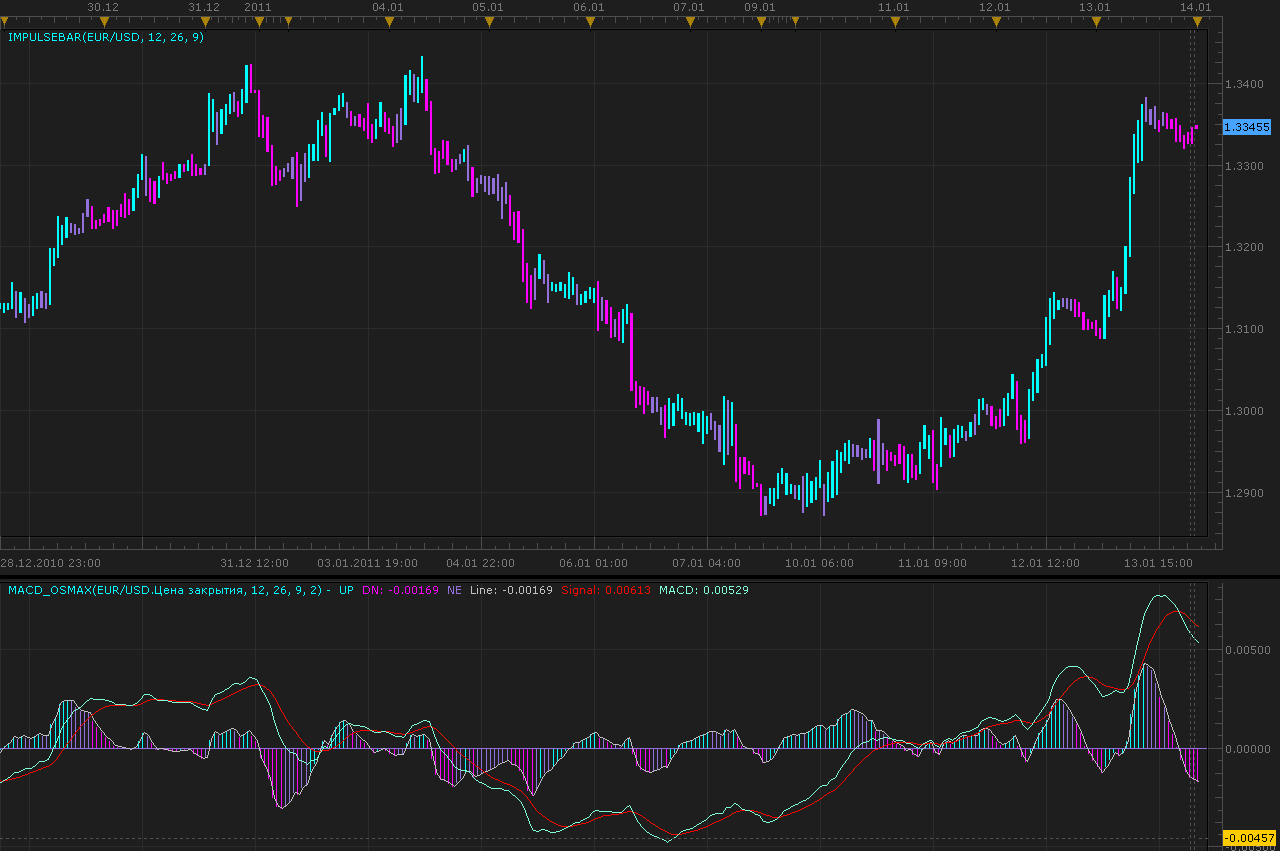The width and height of the screenshot is (1280, 851).
Task: Click the 1.3100 price axis label
Action: coord(1245,330)
